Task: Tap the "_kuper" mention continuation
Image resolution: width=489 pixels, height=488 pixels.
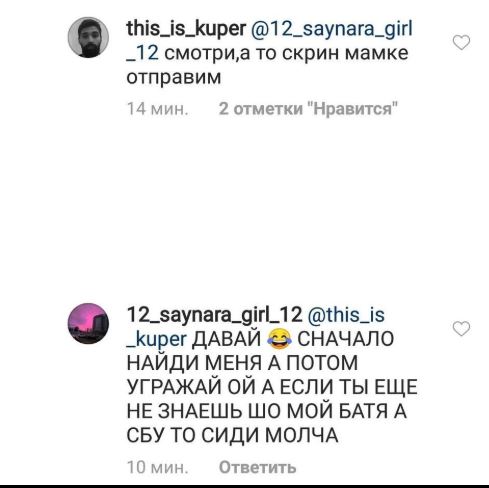Action: click(x=157, y=340)
